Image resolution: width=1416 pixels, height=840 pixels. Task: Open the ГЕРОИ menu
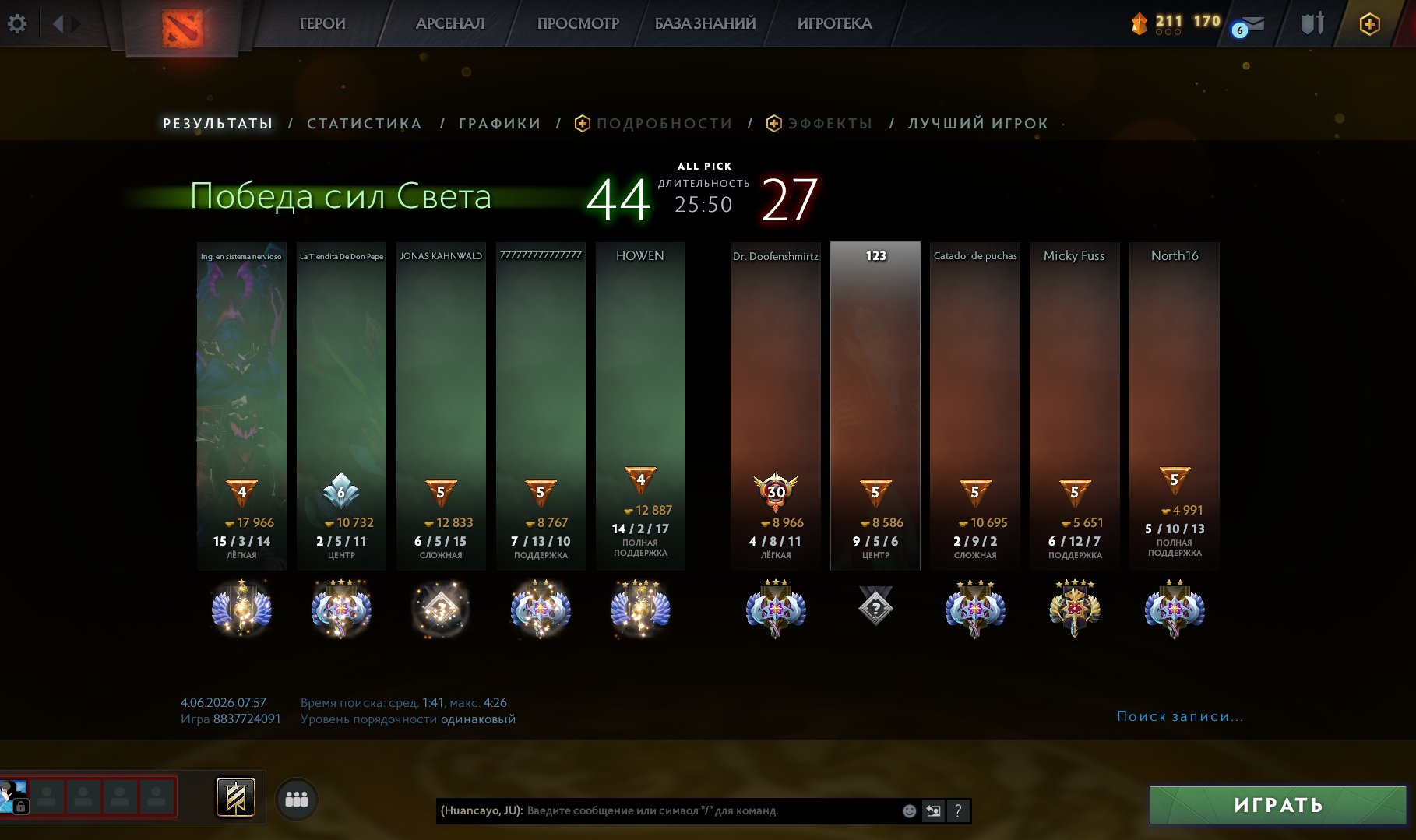click(322, 24)
